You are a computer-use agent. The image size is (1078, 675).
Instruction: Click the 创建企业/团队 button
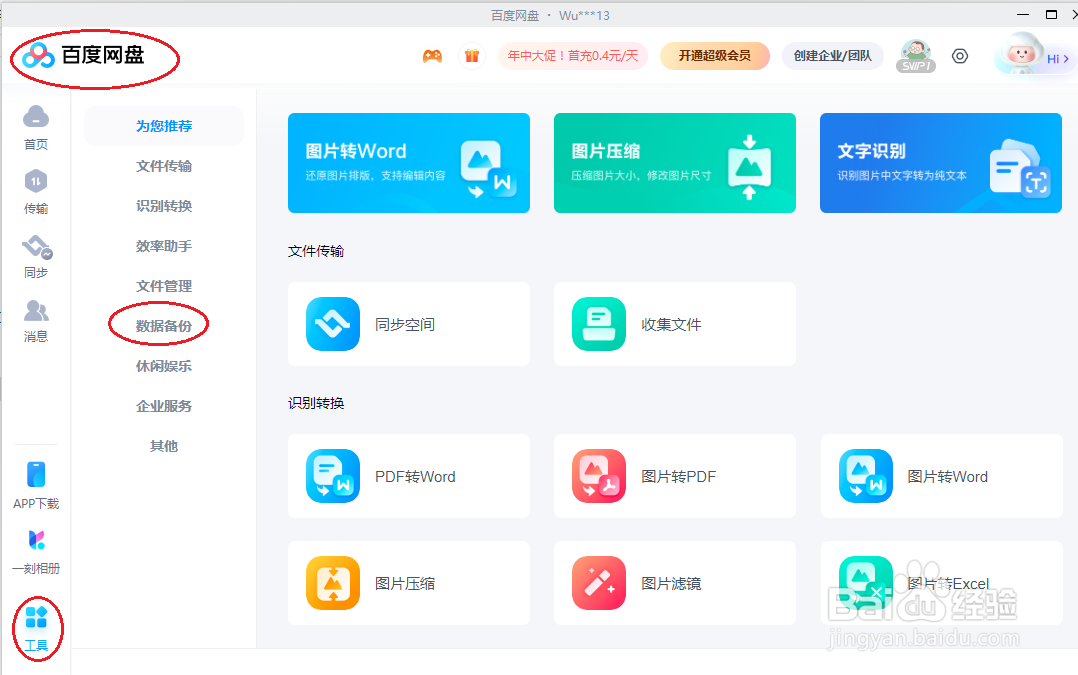click(x=833, y=56)
